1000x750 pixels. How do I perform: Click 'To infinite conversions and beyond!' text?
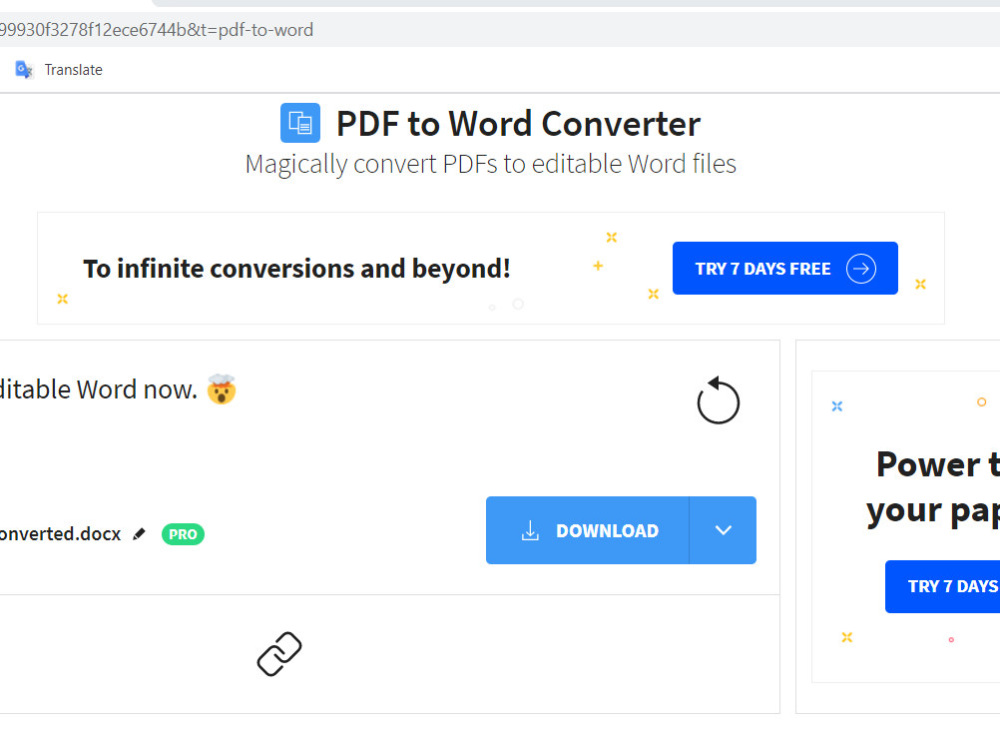(x=297, y=268)
